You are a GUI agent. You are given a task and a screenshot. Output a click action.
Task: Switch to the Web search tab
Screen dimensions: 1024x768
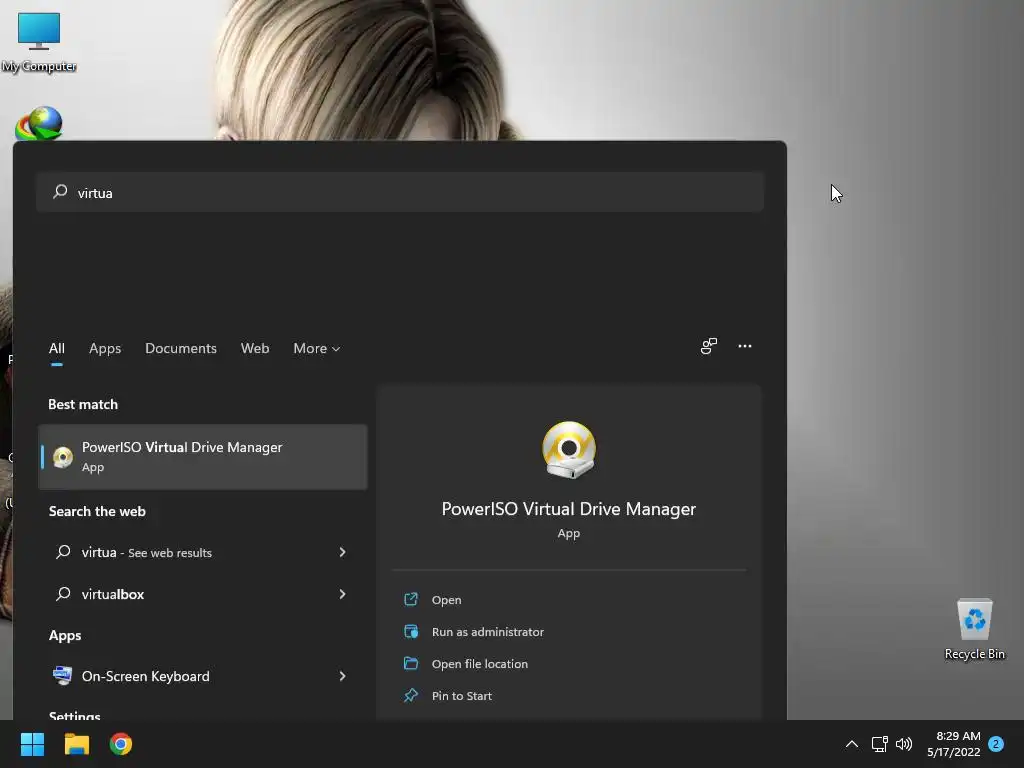tap(255, 349)
